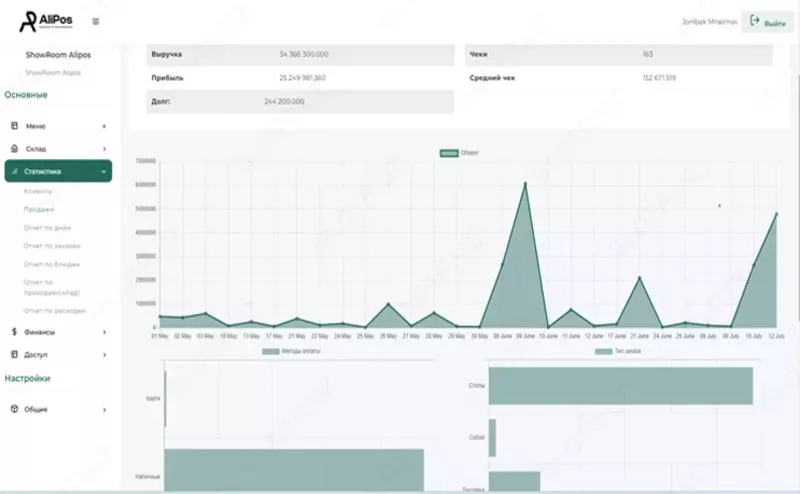The height and width of the screenshot is (494, 800).
Task: Expand the Склад submenu chevron
Action: click(104, 149)
